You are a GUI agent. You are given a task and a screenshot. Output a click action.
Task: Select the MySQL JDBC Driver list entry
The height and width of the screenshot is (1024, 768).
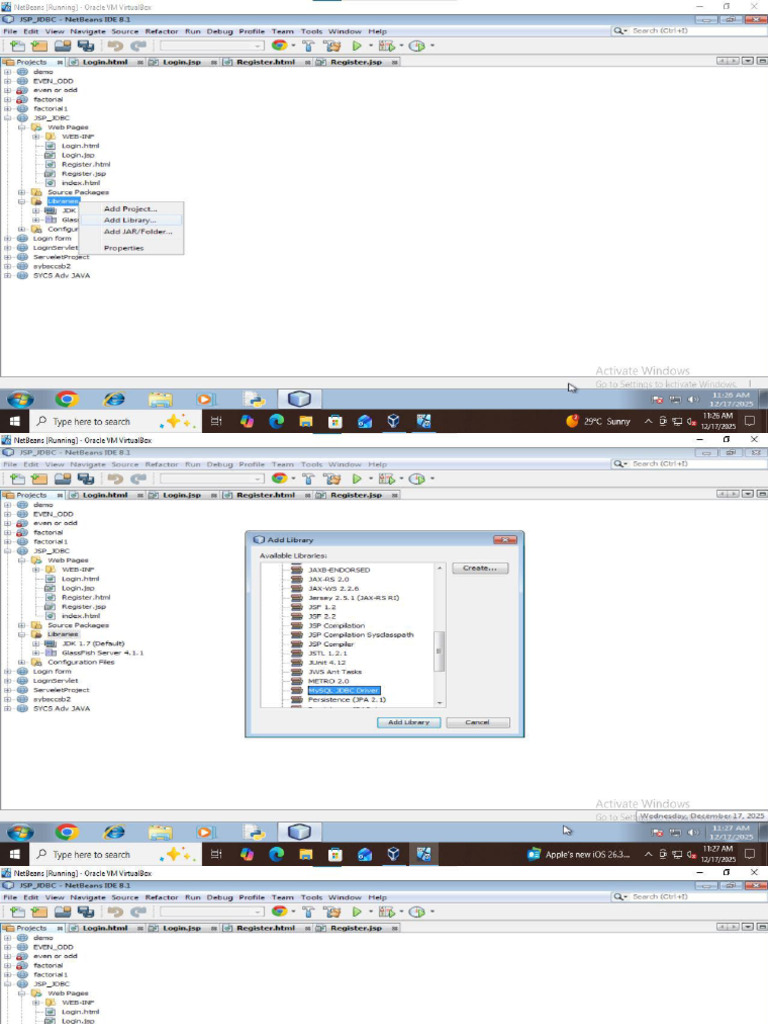[344, 690]
